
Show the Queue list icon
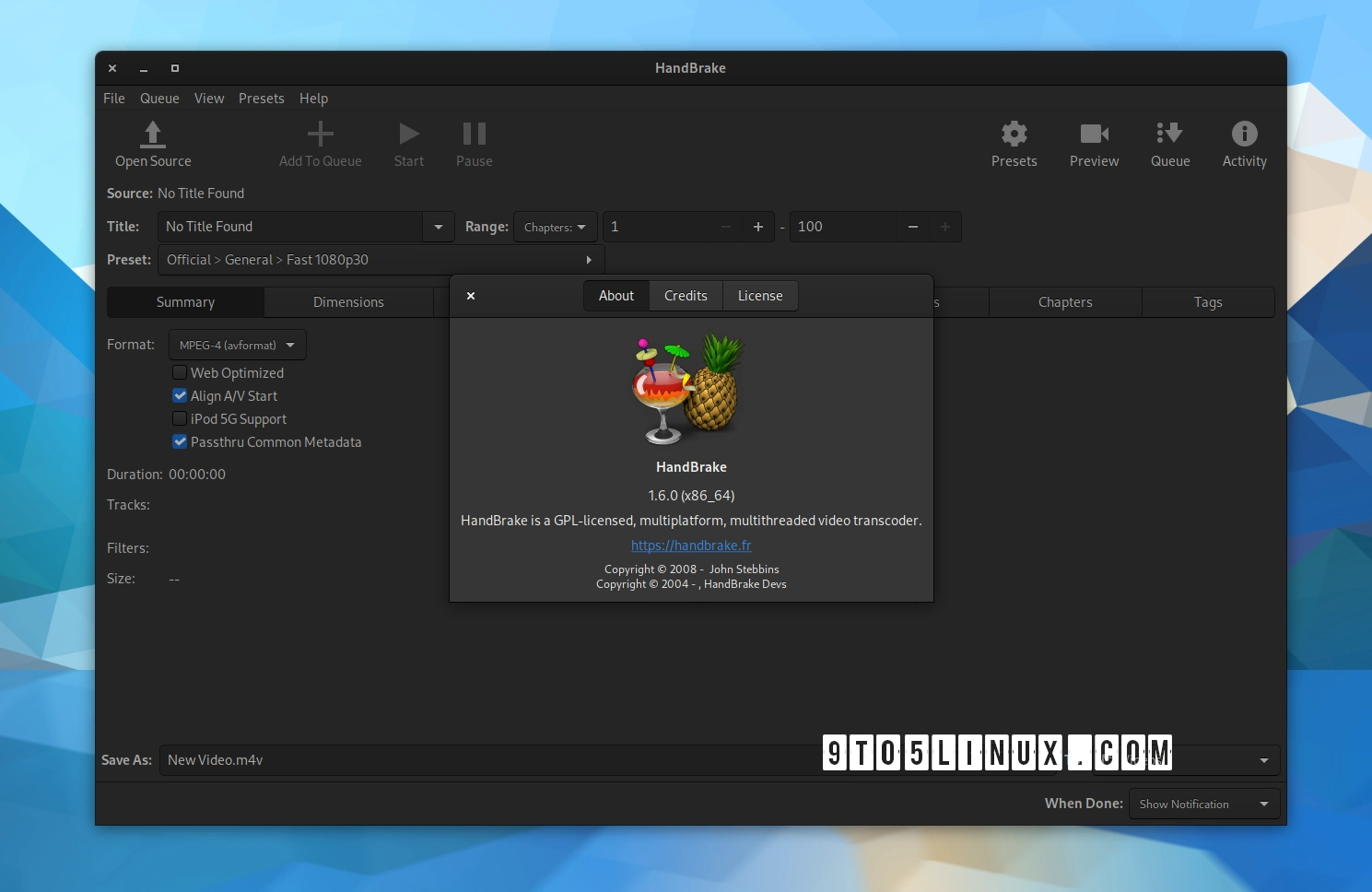(1169, 135)
